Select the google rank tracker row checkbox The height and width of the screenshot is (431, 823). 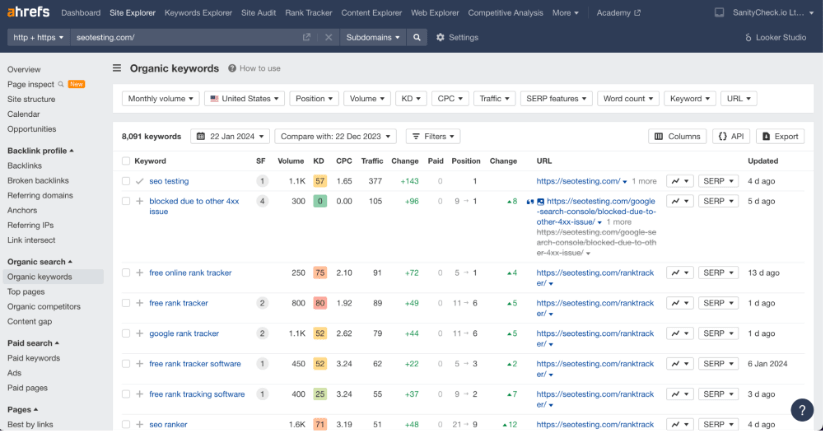tap(126, 334)
